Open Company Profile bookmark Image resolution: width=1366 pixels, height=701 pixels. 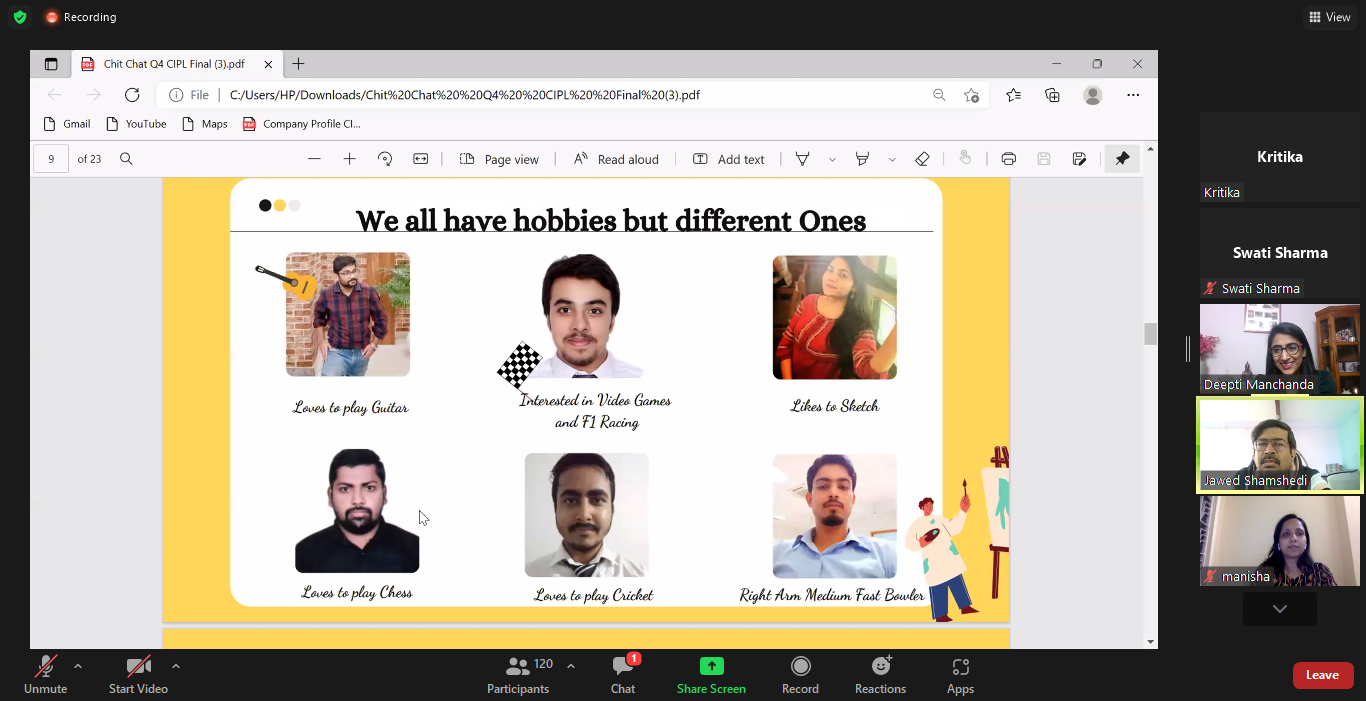point(301,124)
